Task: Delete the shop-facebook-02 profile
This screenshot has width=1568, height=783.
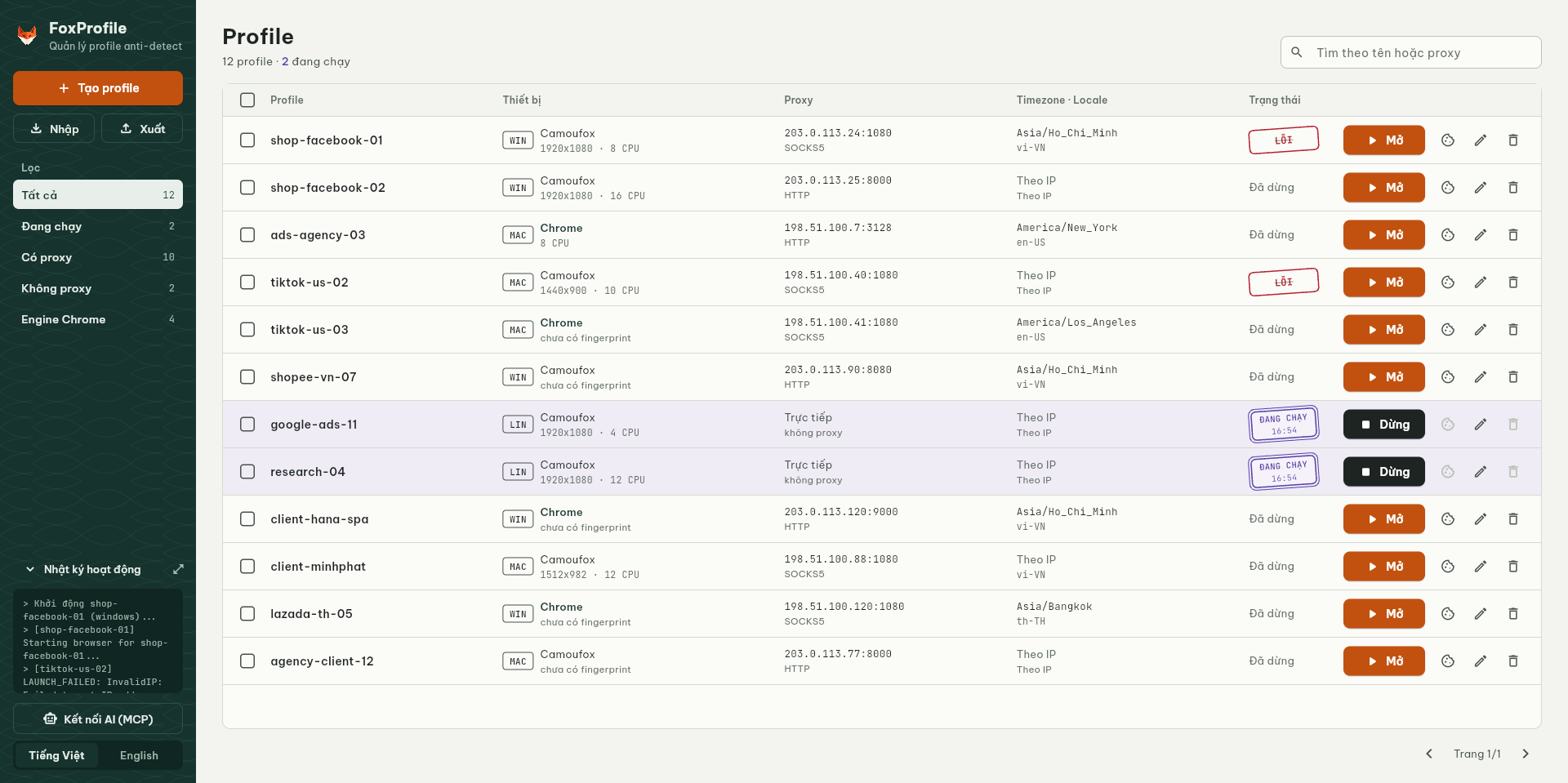Action: tap(1513, 188)
